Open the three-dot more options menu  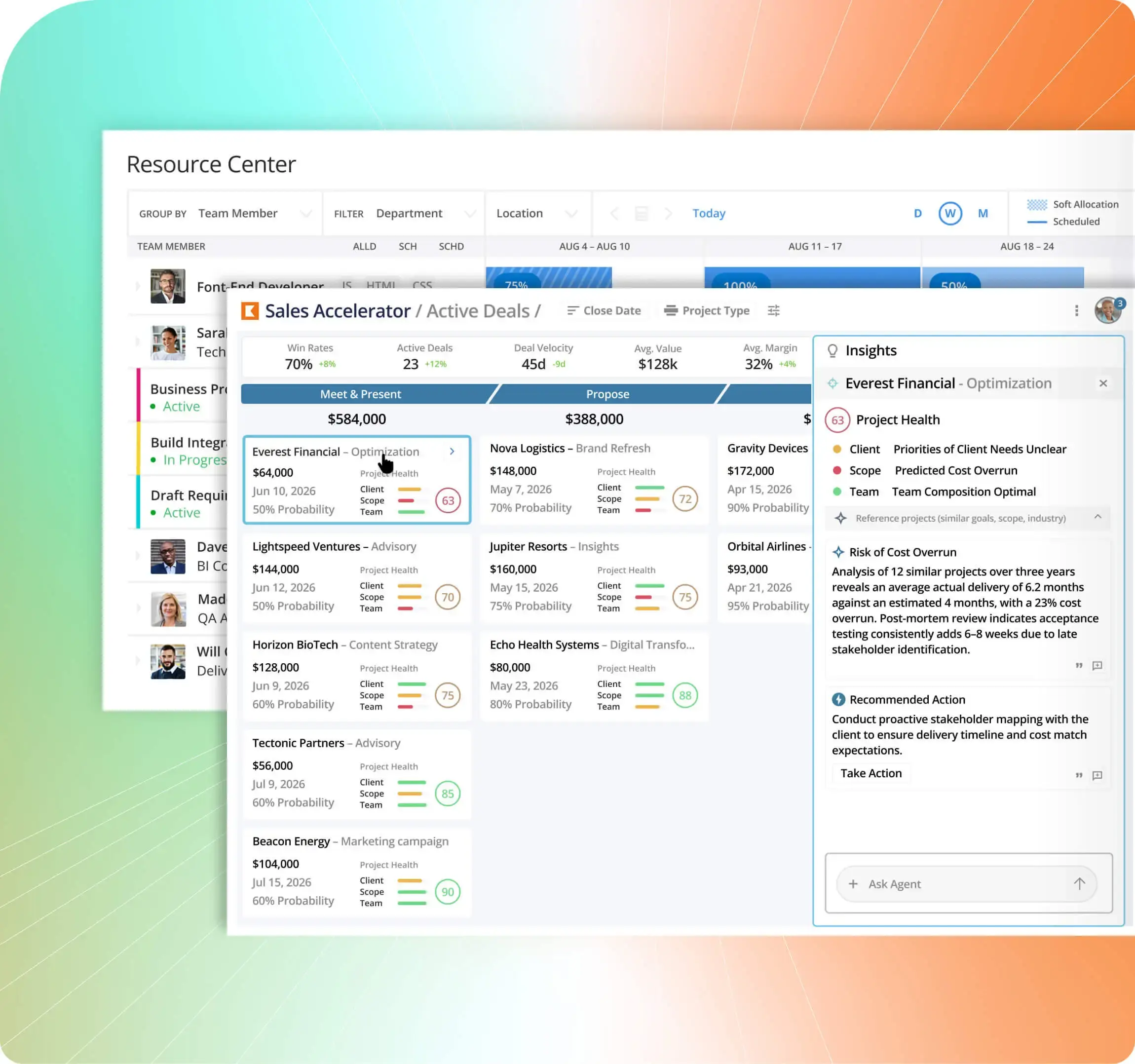pyautogui.click(x=1076, y=310)
